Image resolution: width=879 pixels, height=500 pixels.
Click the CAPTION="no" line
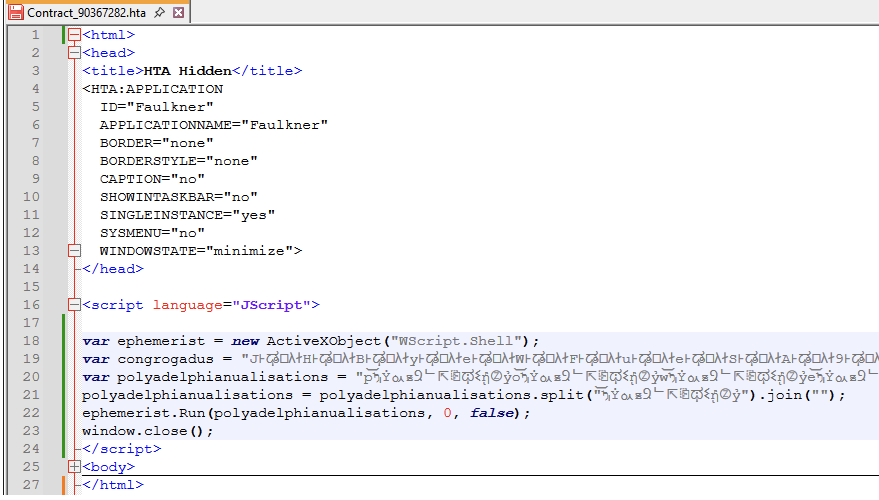pyautogui.click(x=152, y=179)
